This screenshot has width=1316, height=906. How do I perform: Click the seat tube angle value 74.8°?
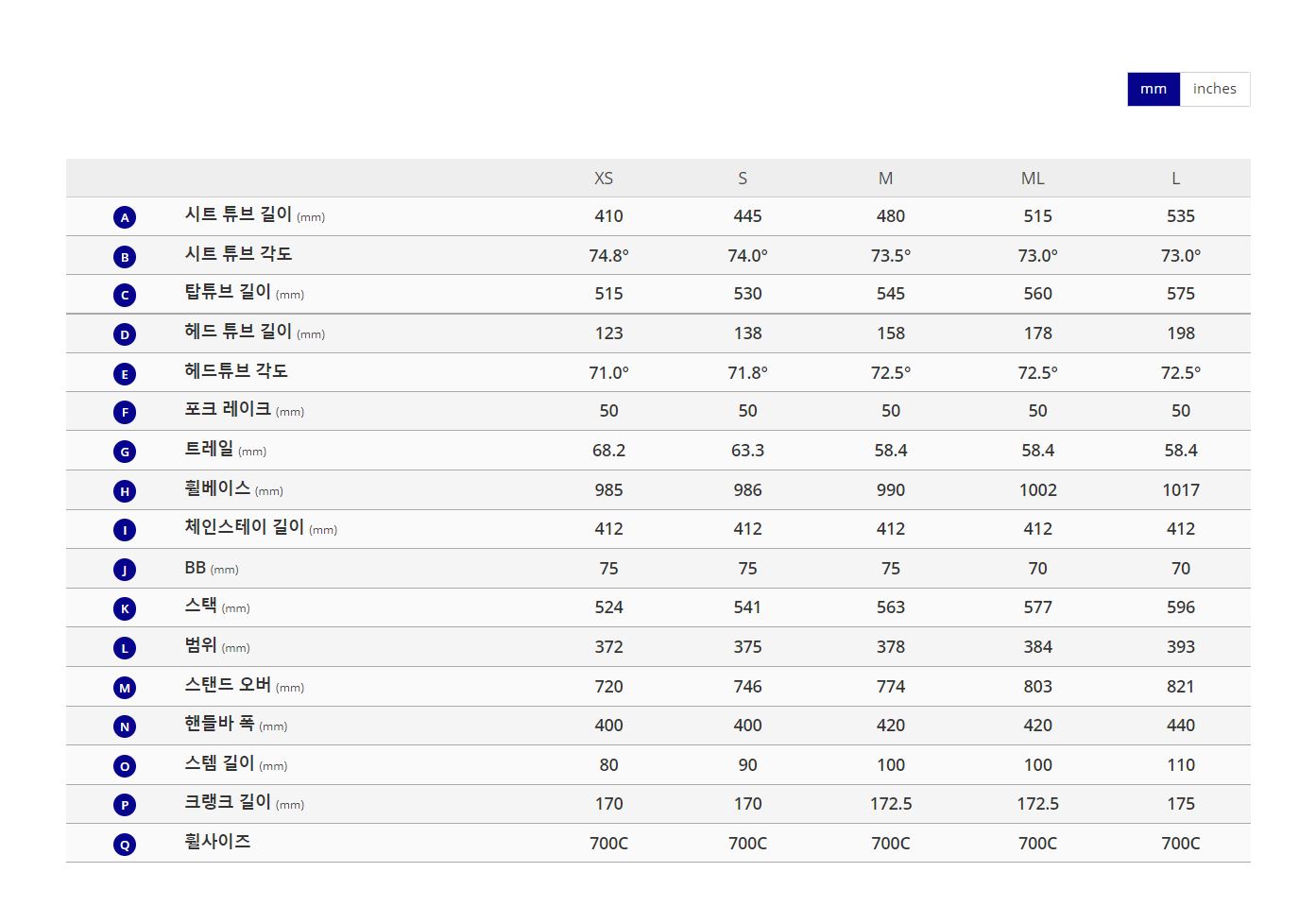coord(608,256)
